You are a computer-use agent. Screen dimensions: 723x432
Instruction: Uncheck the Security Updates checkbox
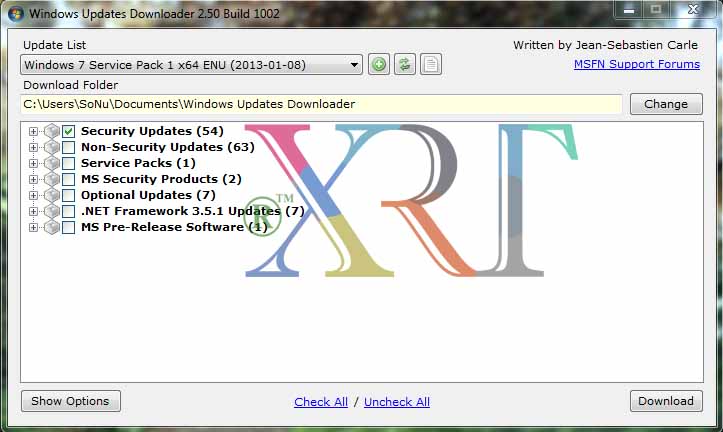coord(69,131)
